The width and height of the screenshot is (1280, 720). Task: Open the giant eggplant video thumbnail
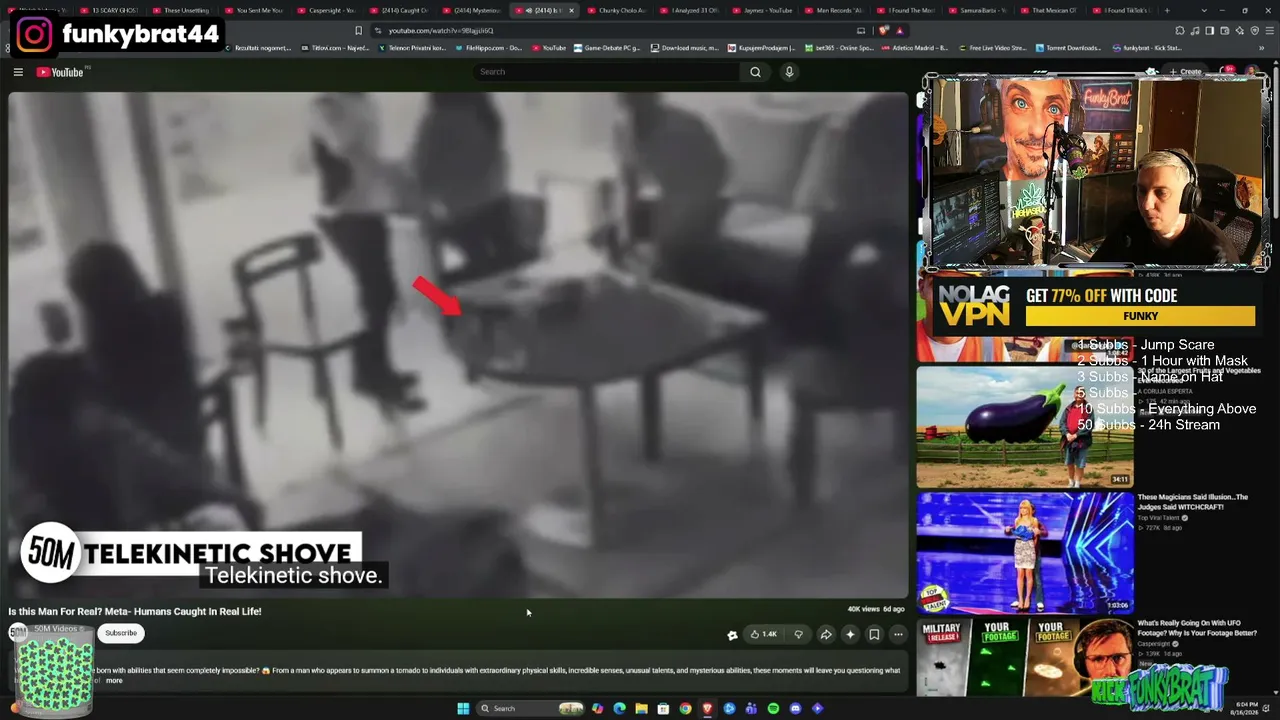1025,427
